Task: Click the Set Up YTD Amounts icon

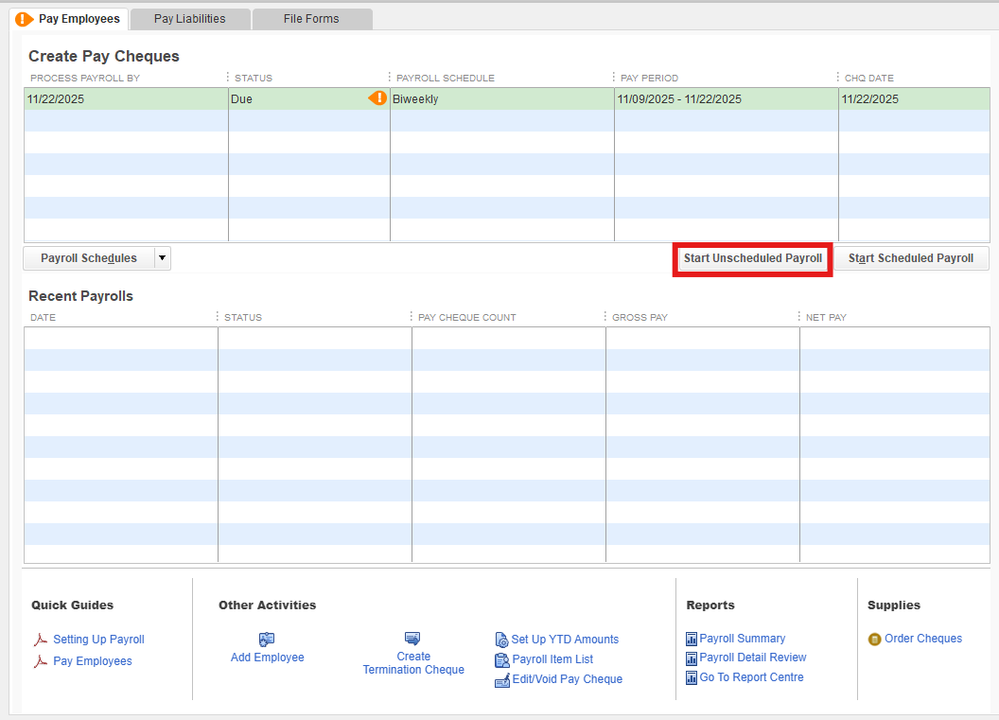Action: (x=502, y=640)
